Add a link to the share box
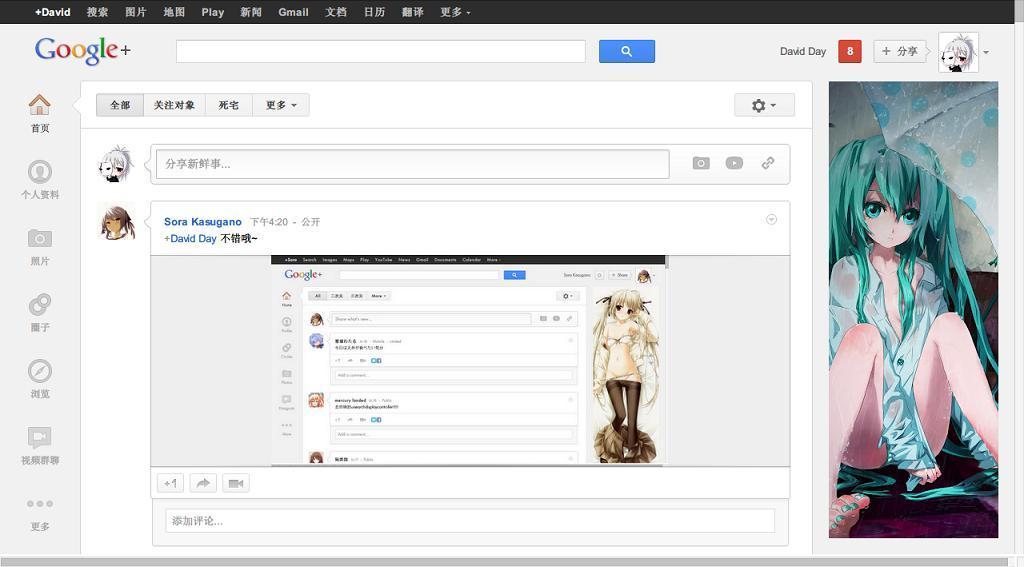Image resolution: width=1024 pixels, height=567 pixels. tap(768, 163)
